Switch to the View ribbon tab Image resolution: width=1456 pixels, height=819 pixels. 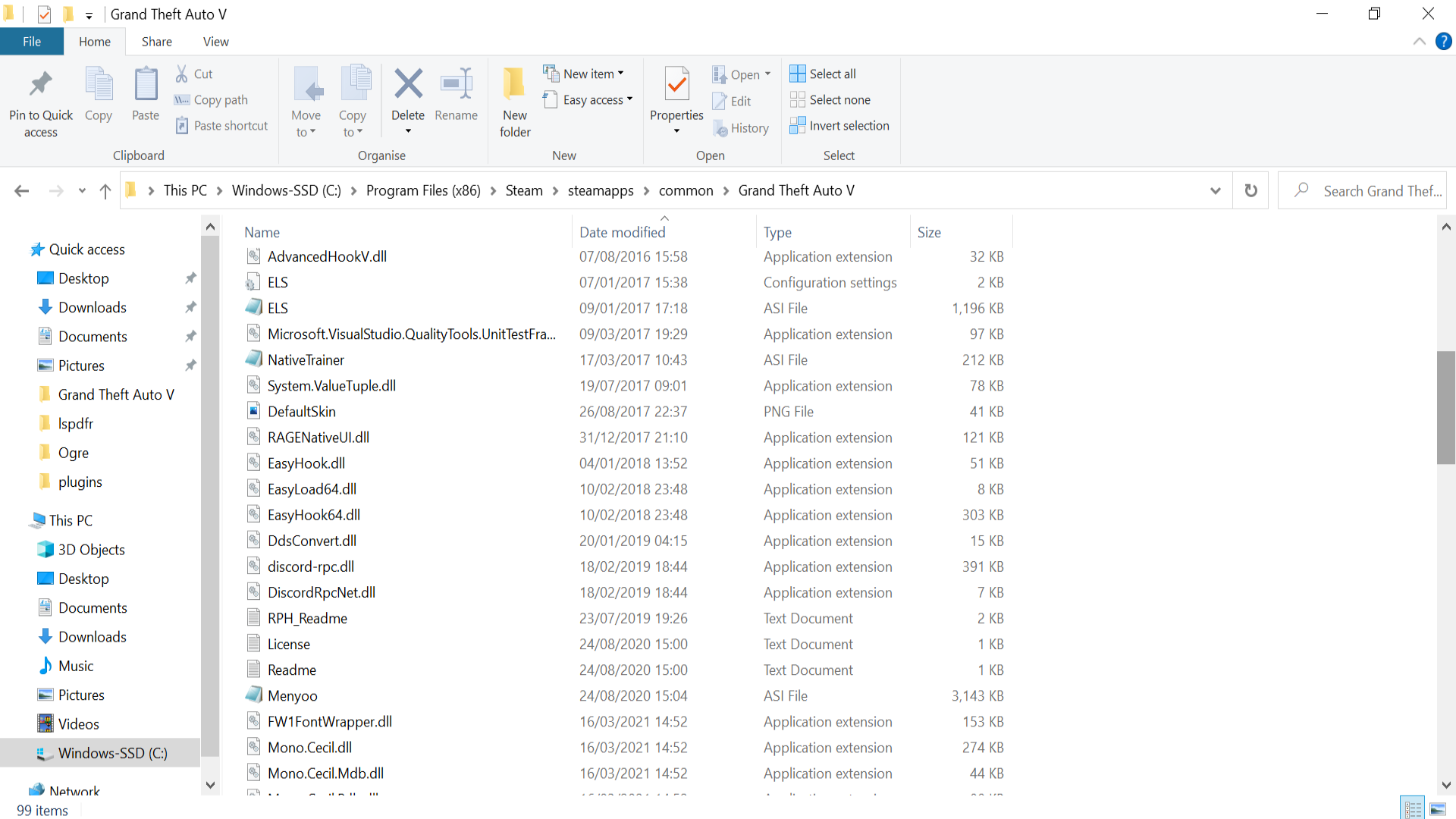215,42
